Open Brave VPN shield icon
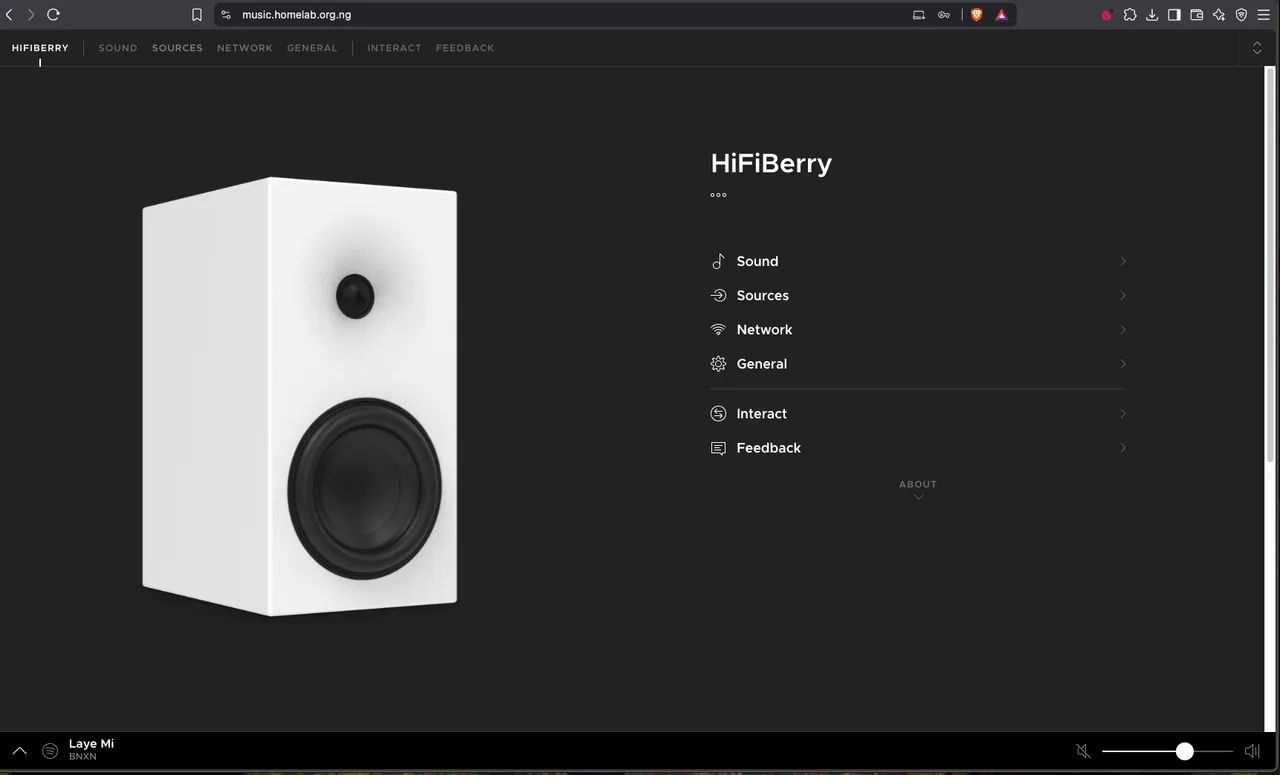Image resolution: width=1280 pixels, height=775 pixels. pos(1241,15)
